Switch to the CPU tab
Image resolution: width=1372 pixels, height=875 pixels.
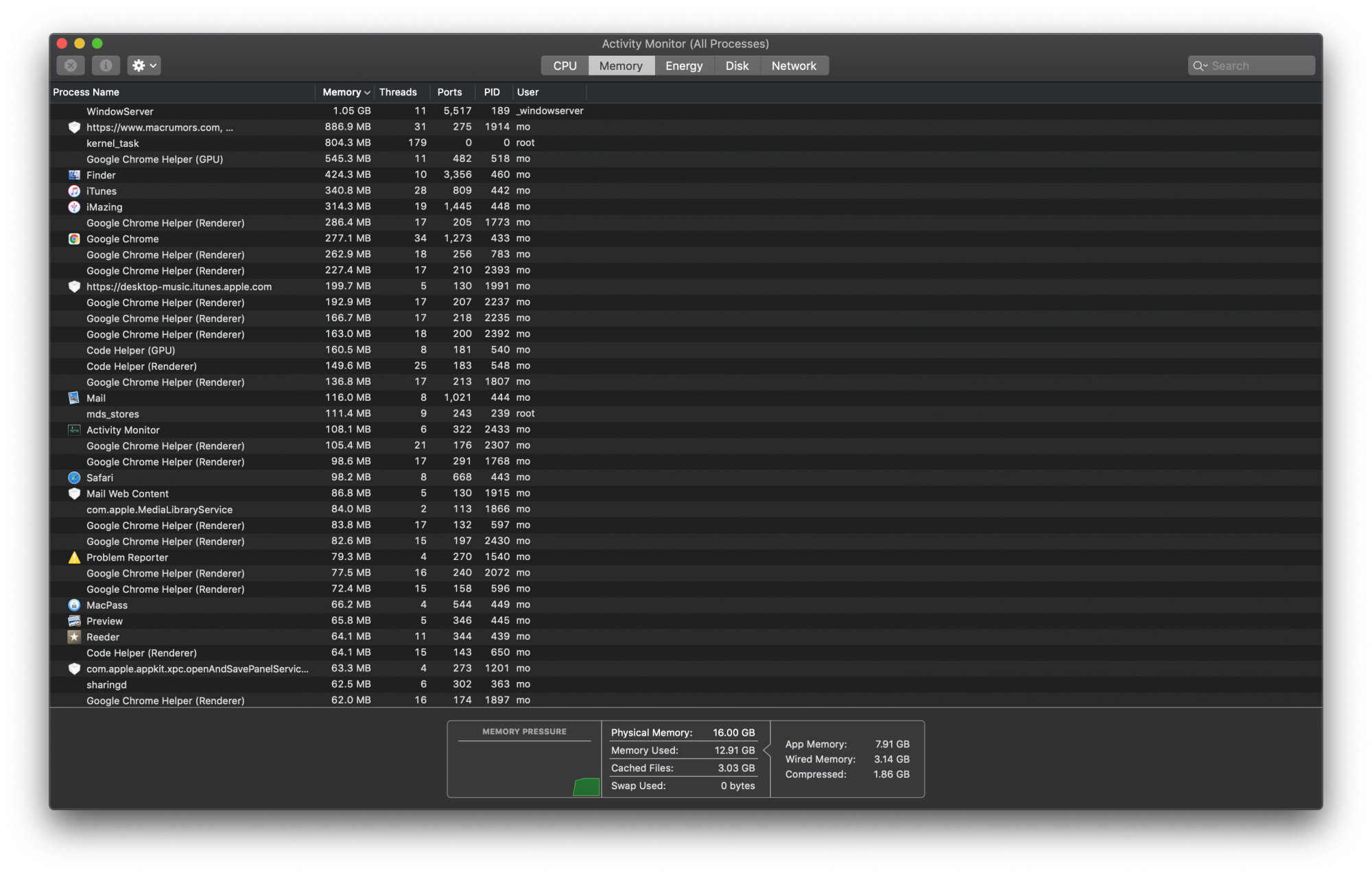coord(565,66)
